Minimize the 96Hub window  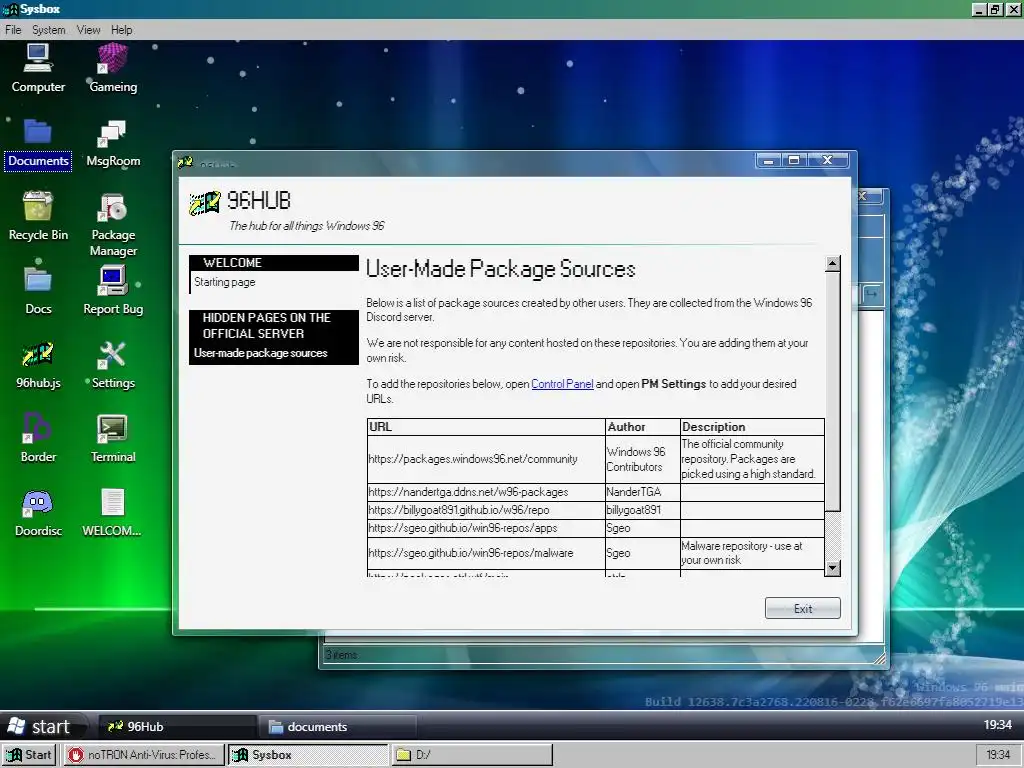(x=769, y=161)
